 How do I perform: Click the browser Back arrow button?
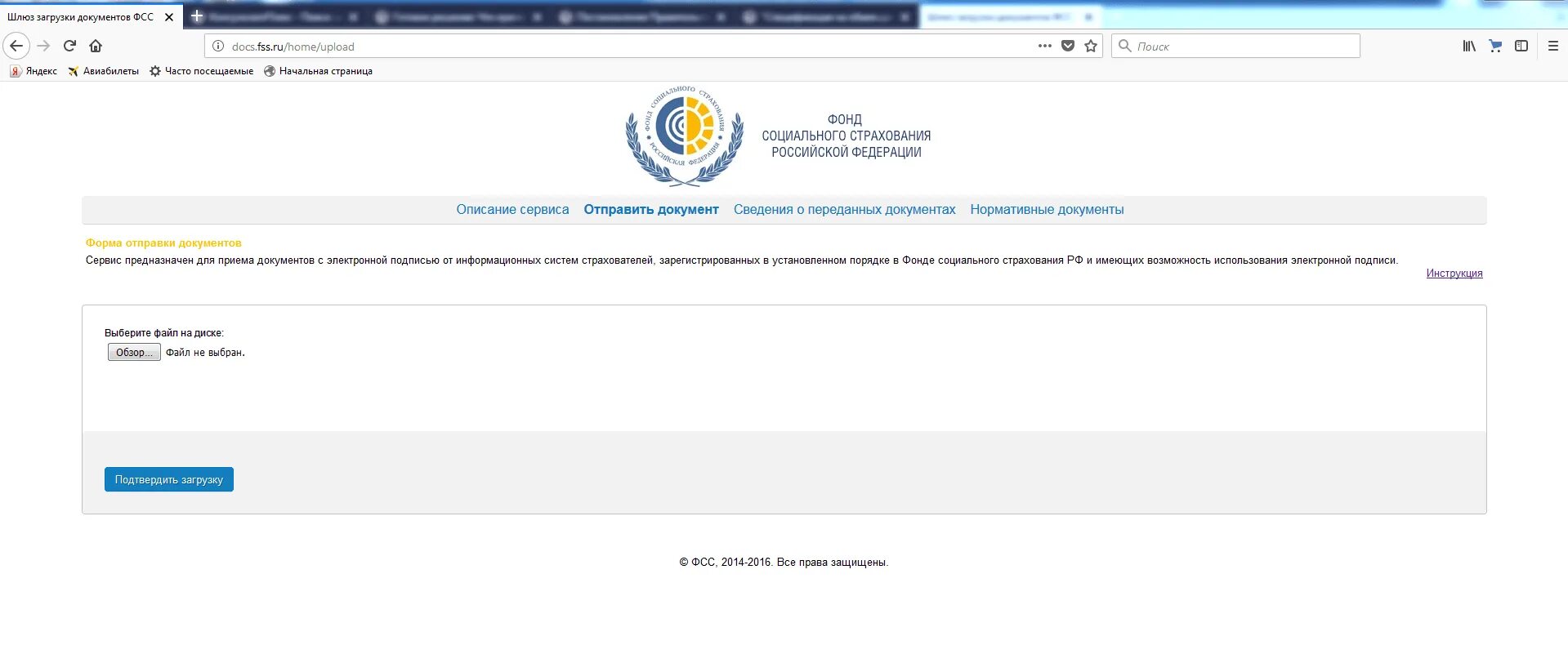[16, 47]
